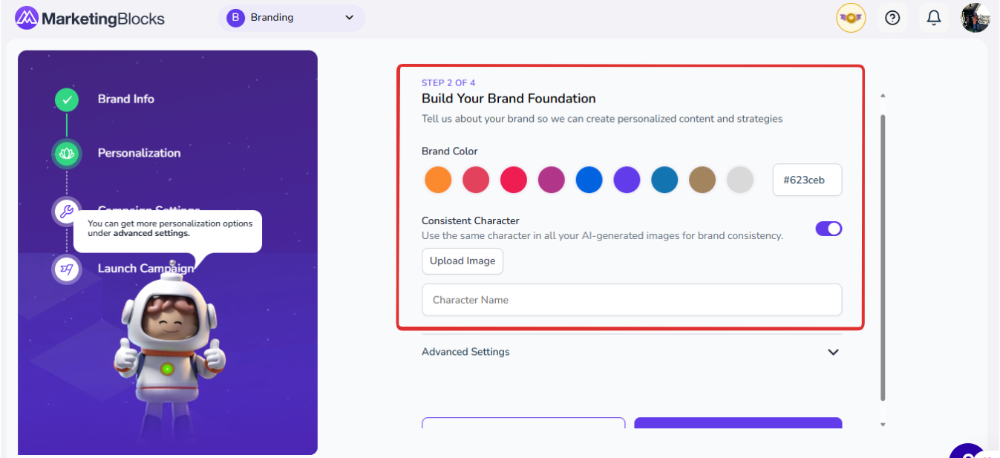Click the Launch Campaign step icon
Image resolution: width=1000 pixels, height=458 pixels.
click(66, 268)
